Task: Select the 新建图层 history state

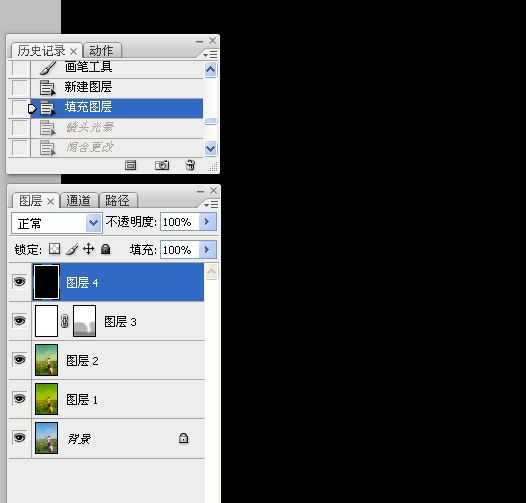Action: click(x=117, y=88)
